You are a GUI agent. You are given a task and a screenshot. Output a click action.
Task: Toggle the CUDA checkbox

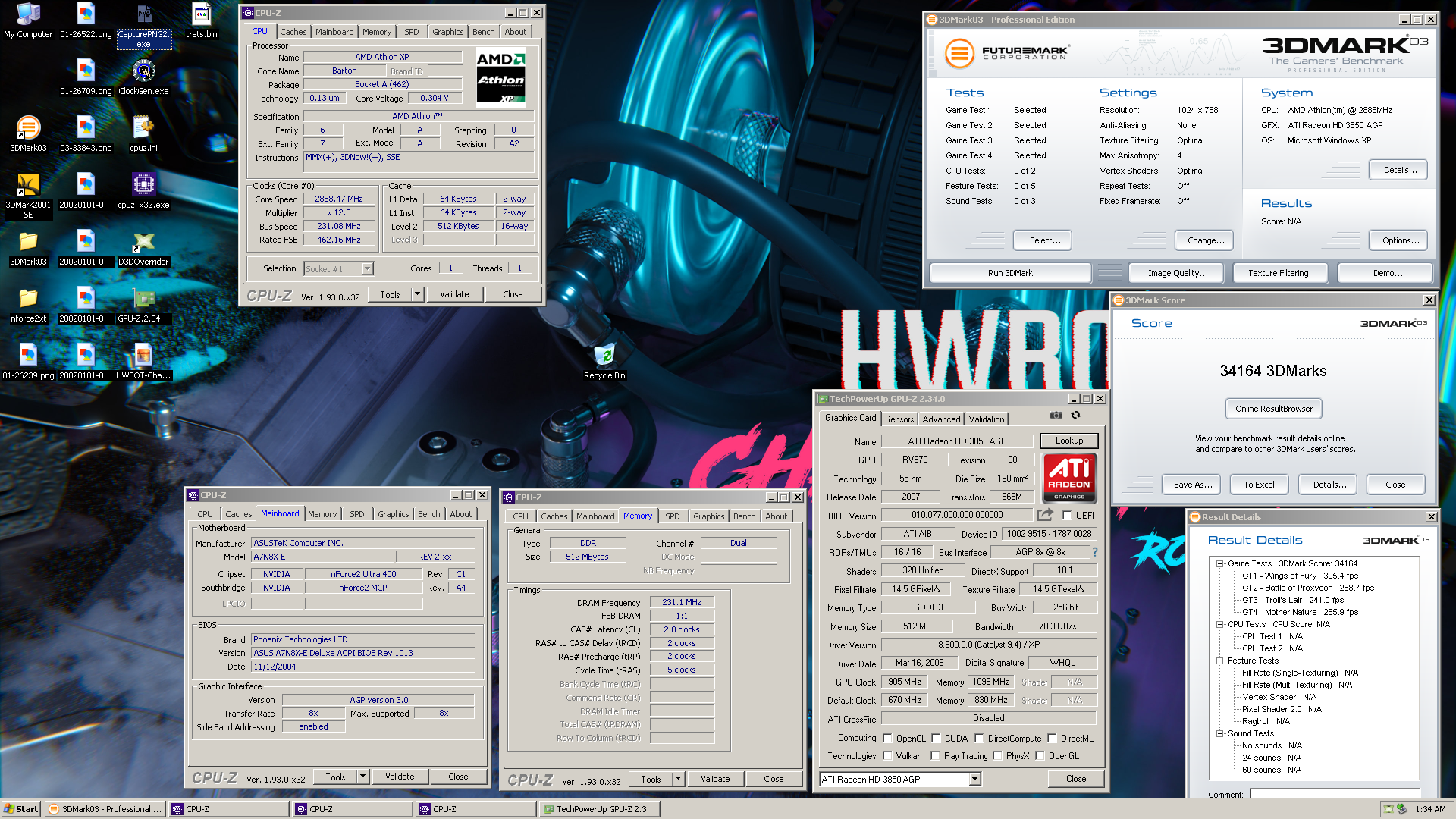pos(936,739)
